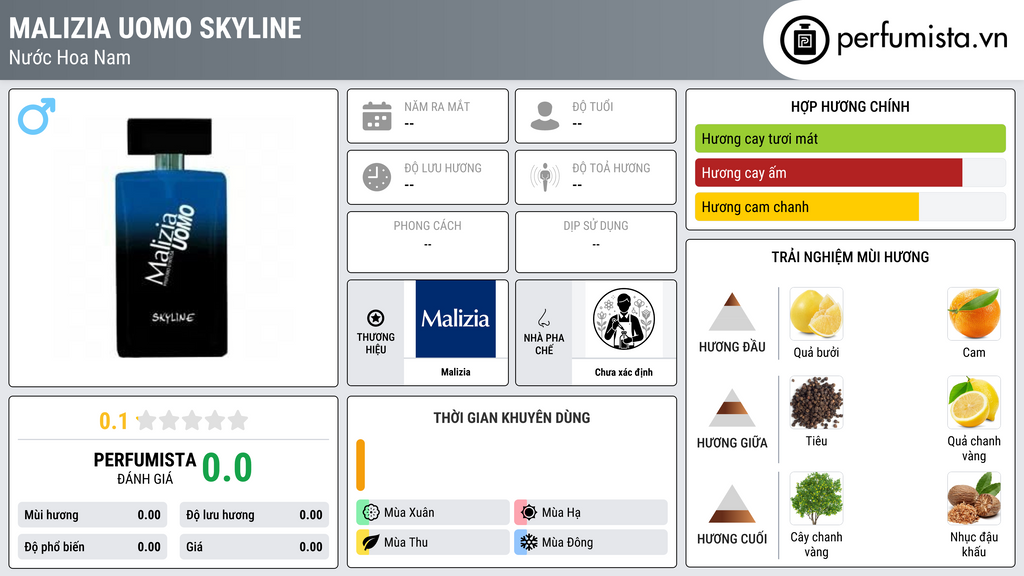1024x576 pixels.
Task: Click the person silhouette icon for Độ Tuổi
Action: [x=545, y=116]
